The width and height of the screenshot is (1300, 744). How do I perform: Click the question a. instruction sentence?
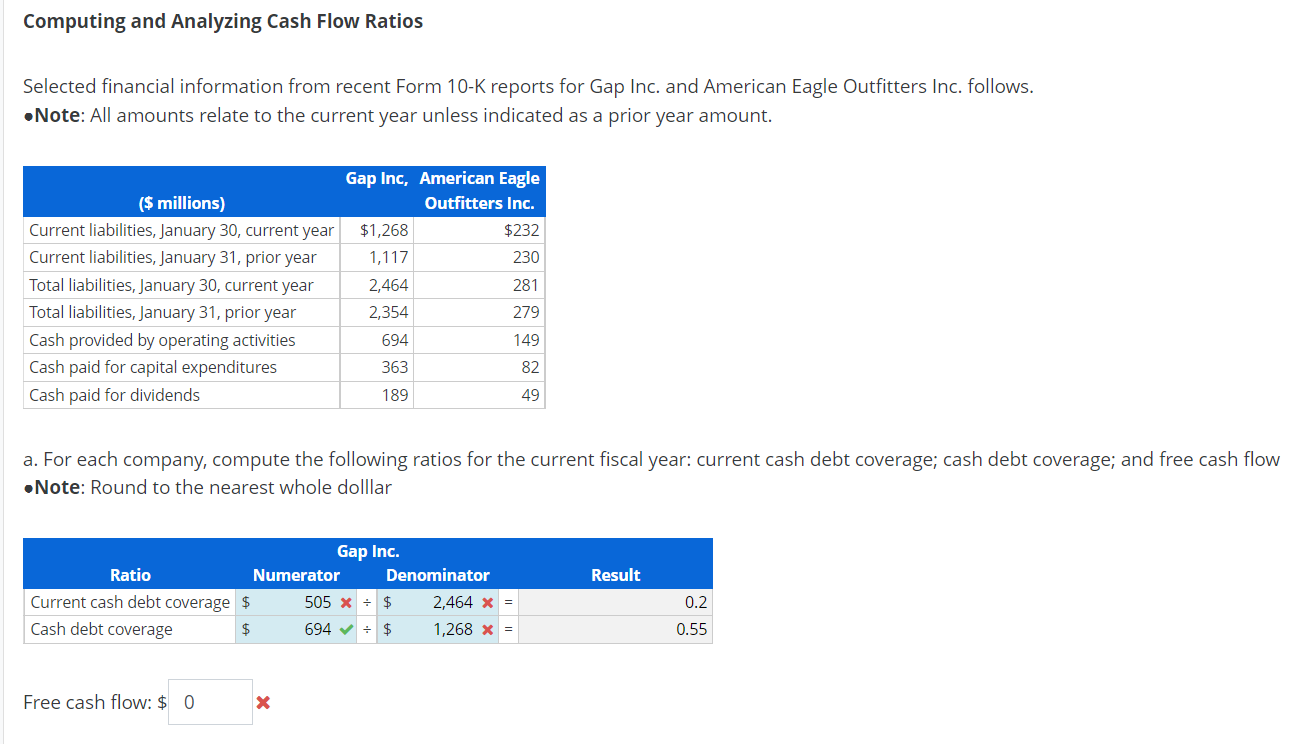pos(651,460)
